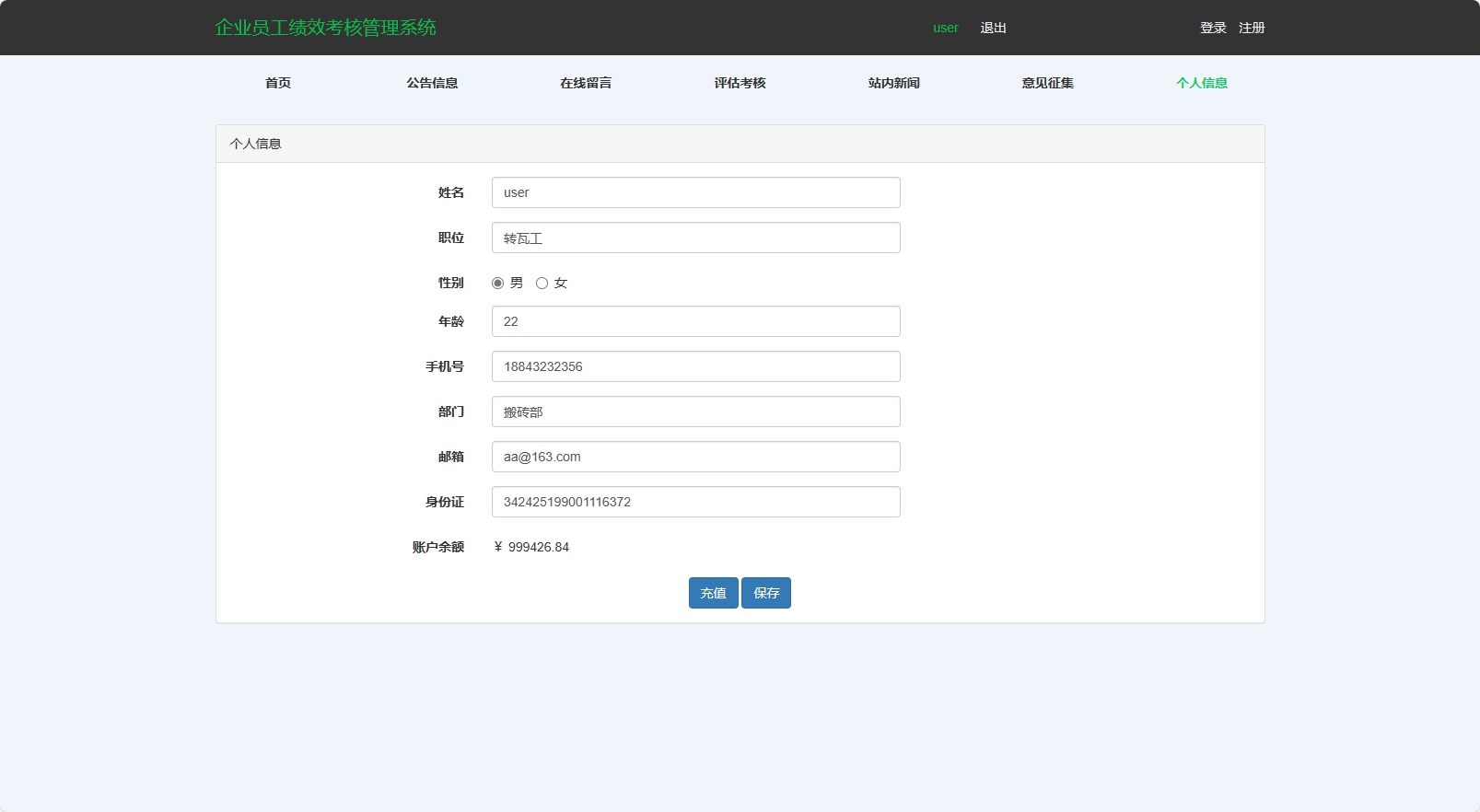
Task: Click the 充值 recharge button
Action: pos(714,593)
